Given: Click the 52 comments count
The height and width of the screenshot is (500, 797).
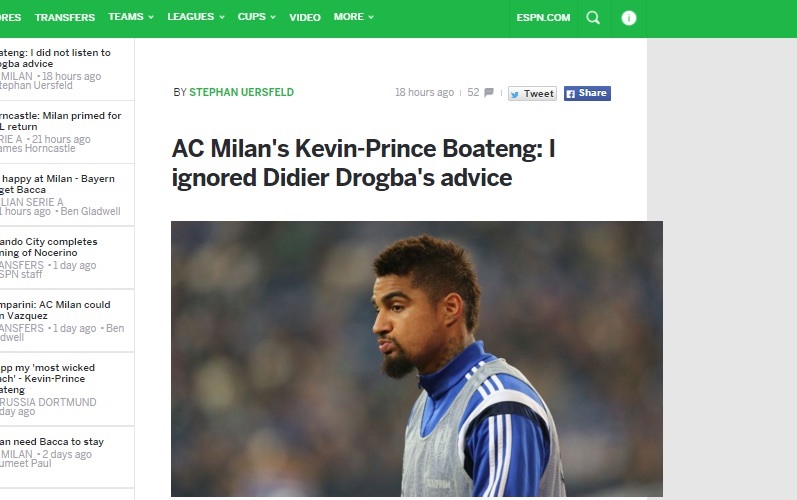Looking at the screenshot, I should [x=473, y=92].
